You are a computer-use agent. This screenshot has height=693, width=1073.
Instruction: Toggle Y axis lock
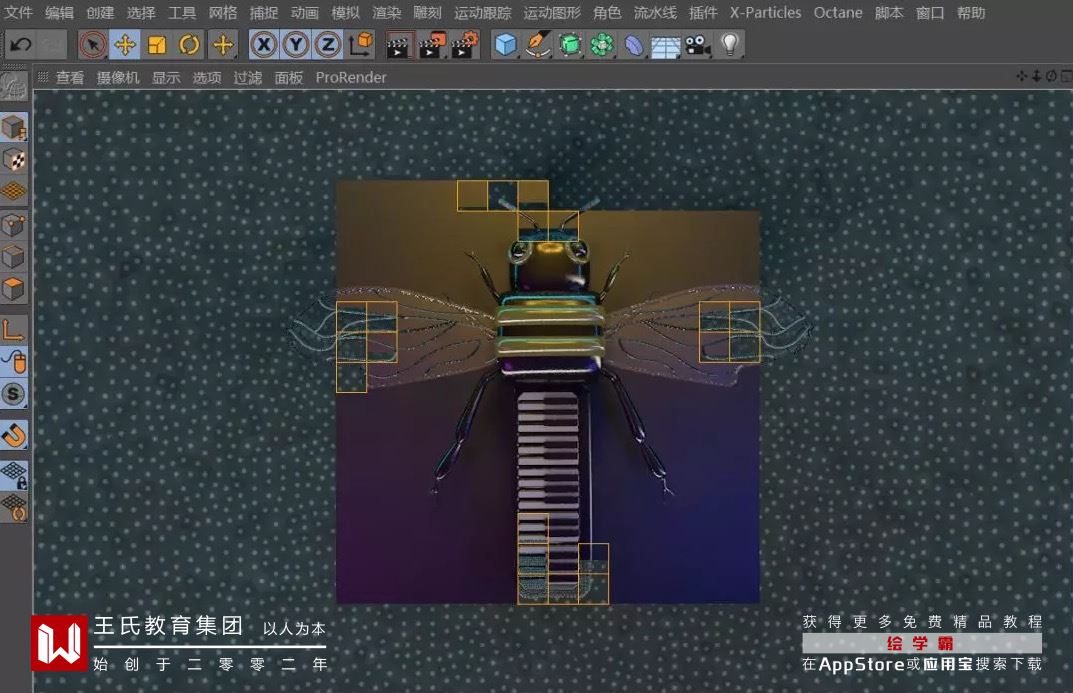pyautogui.click(x=296, y=45)
